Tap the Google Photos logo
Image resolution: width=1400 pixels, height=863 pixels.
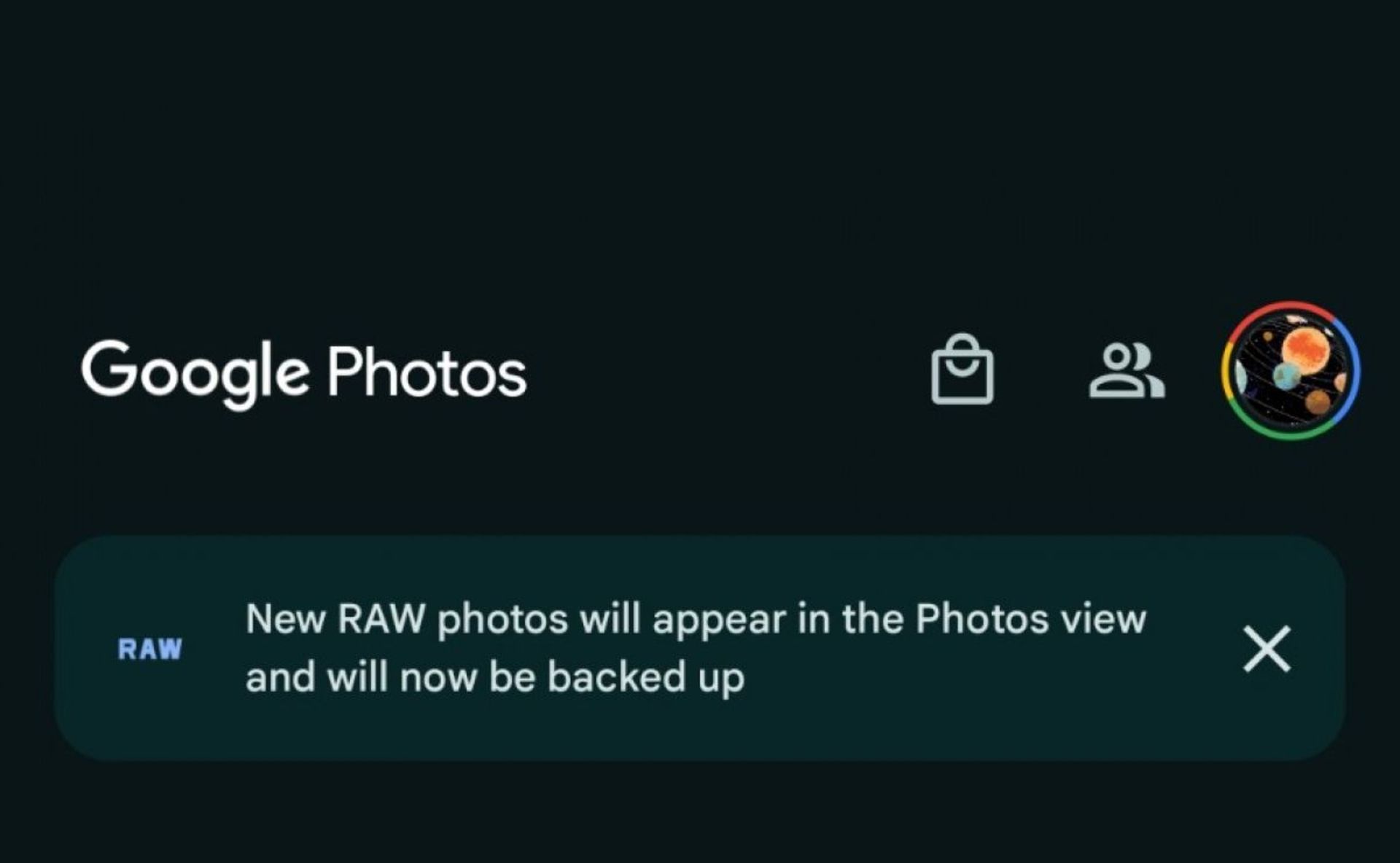pos(303,374)
